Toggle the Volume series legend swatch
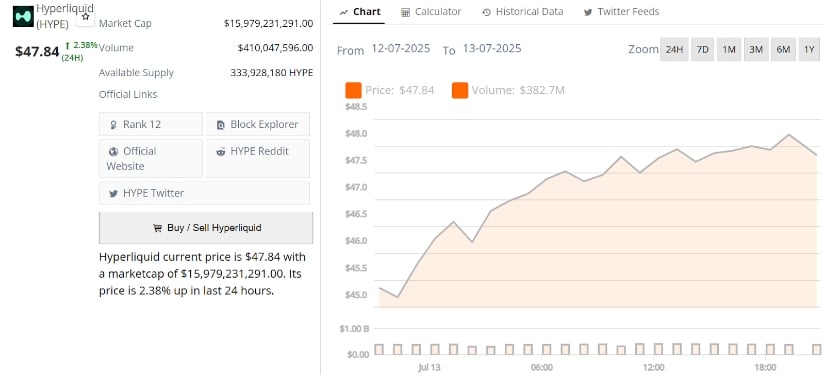Screen dimensions: 825x375 coord(460,90)
